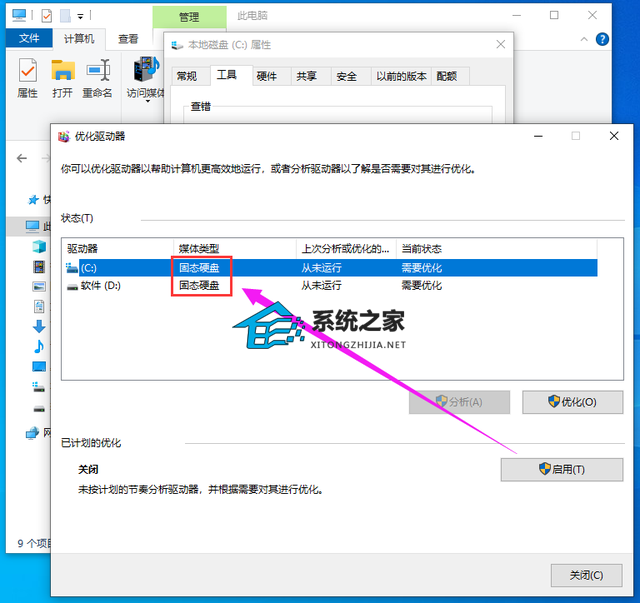Click the quick access checkmark properties icon

(47, 16)
